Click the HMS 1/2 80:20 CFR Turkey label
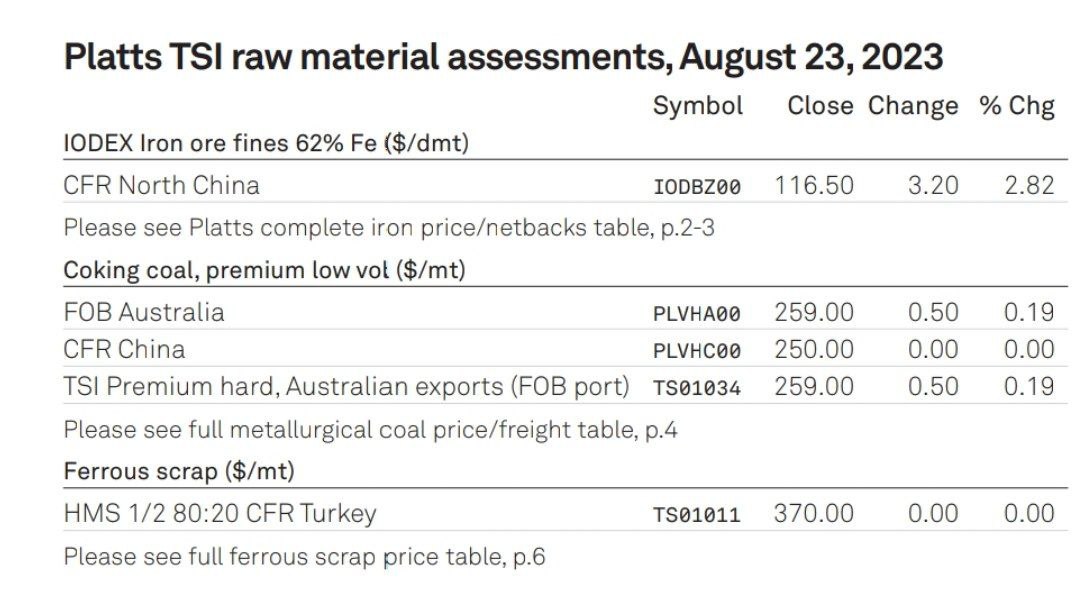The width and height of the screenshot is (1080, 612). point(220,514)
